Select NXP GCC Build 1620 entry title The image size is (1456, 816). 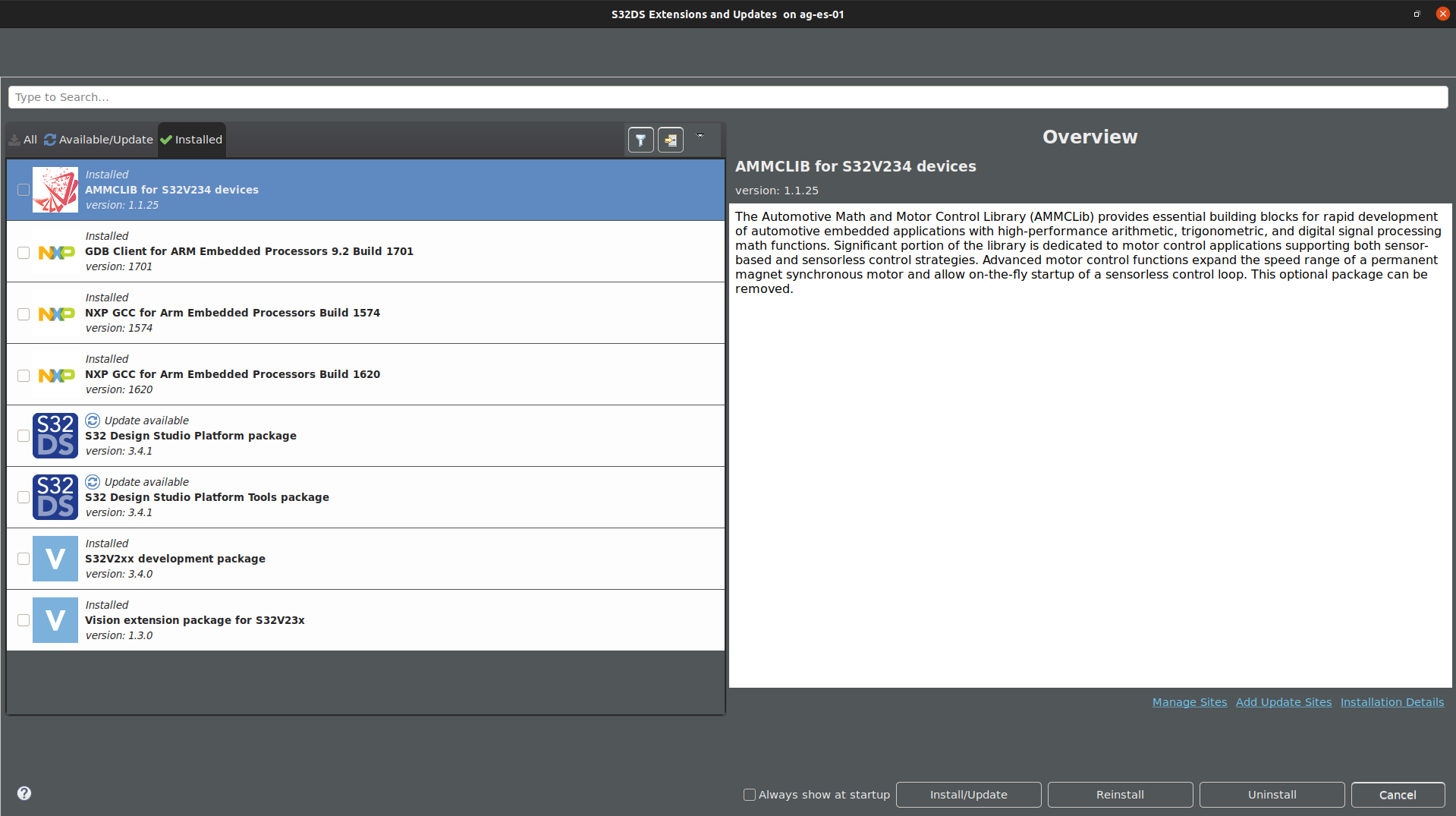(x=232, y=374)
